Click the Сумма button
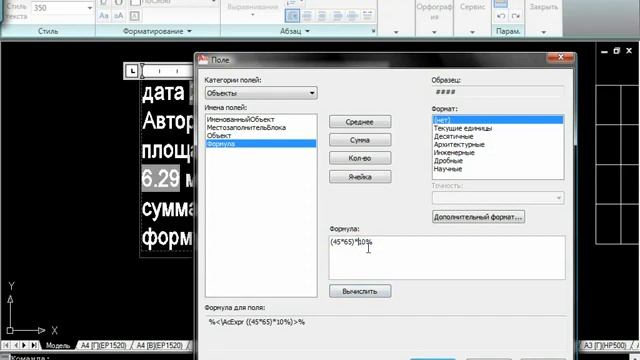Image resolution: width=640 pixels, height=360 pixels. point(360,140)
